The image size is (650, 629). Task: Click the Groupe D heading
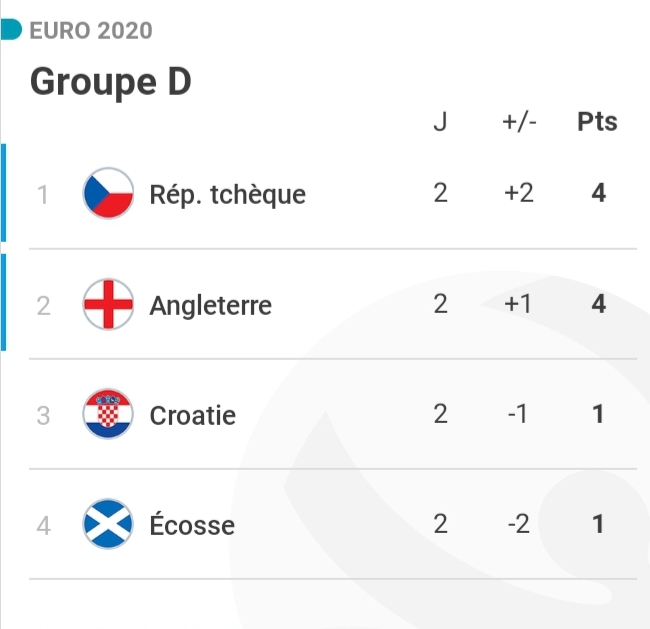point(110,82)
